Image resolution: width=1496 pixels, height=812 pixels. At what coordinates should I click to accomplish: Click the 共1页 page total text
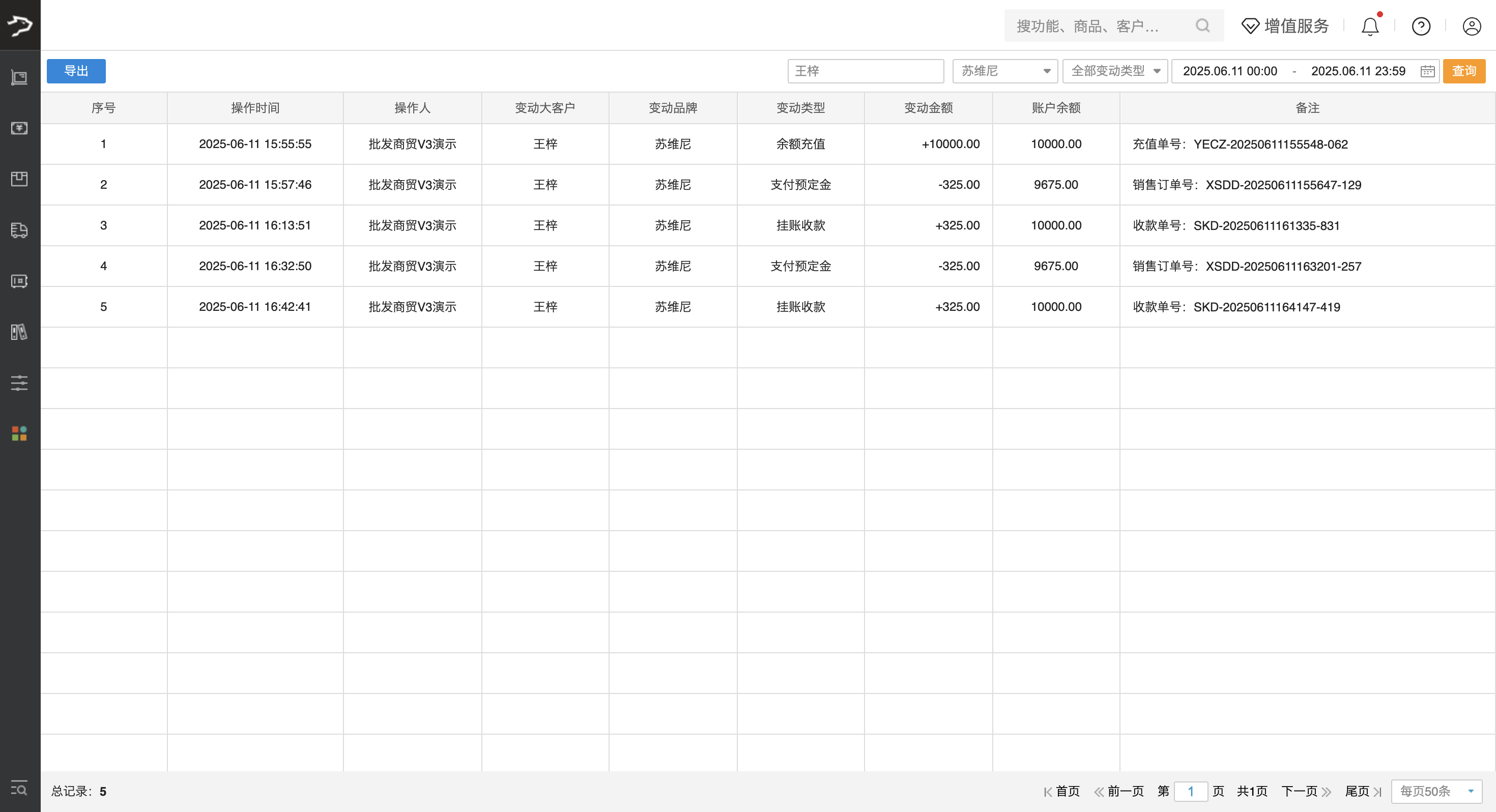(x=1252, y=791)
